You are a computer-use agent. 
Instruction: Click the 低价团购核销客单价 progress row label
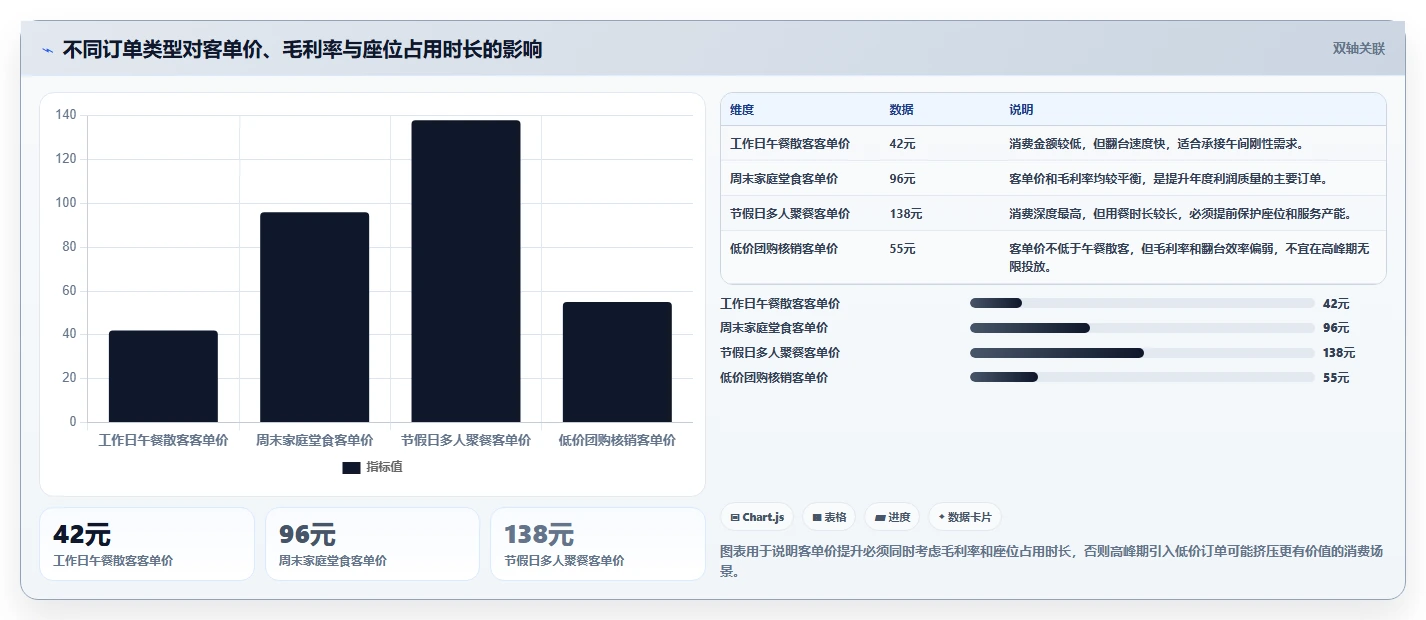tap(774, 378)
